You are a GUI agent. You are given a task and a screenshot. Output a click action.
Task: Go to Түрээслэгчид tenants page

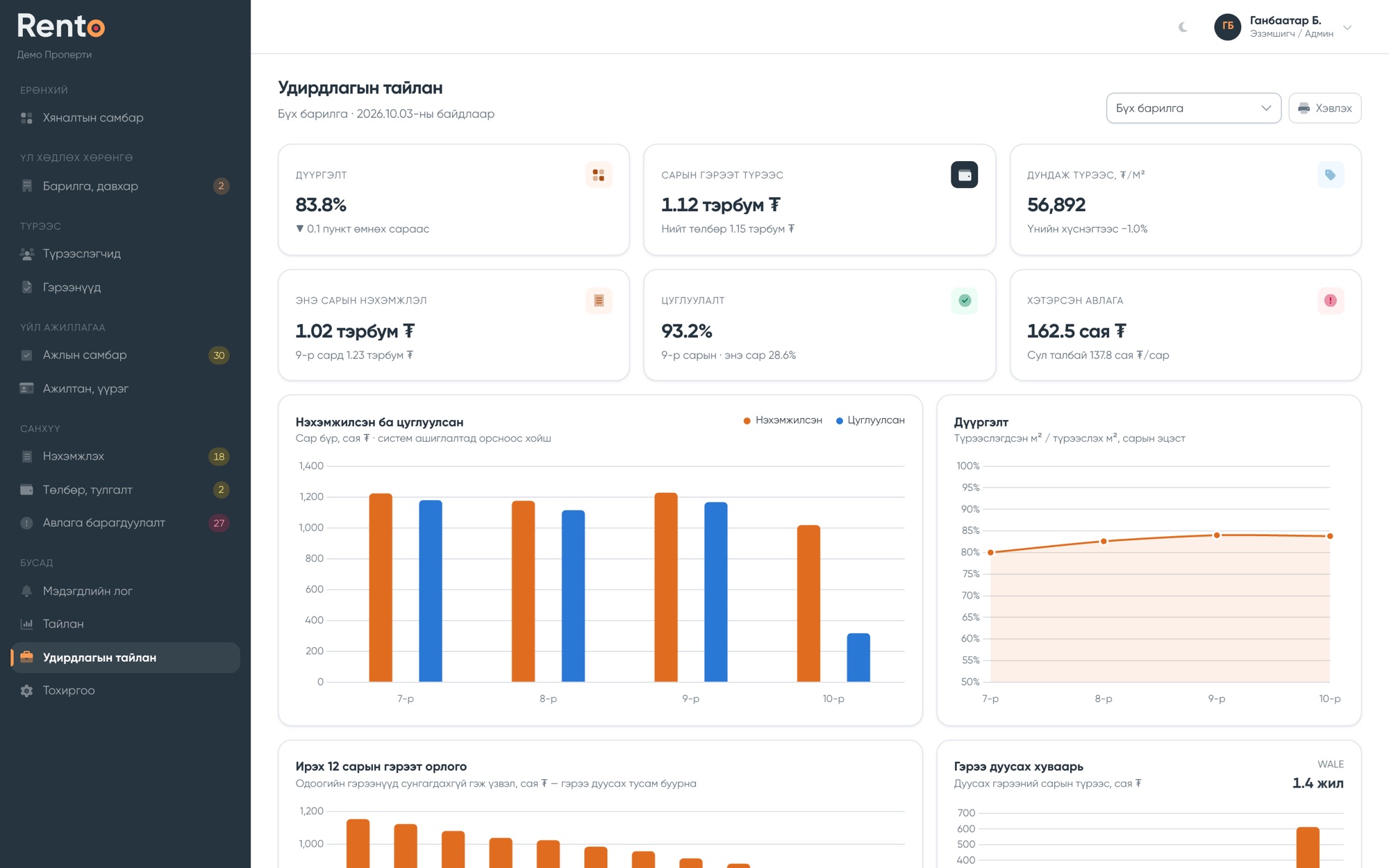point(125,254)
